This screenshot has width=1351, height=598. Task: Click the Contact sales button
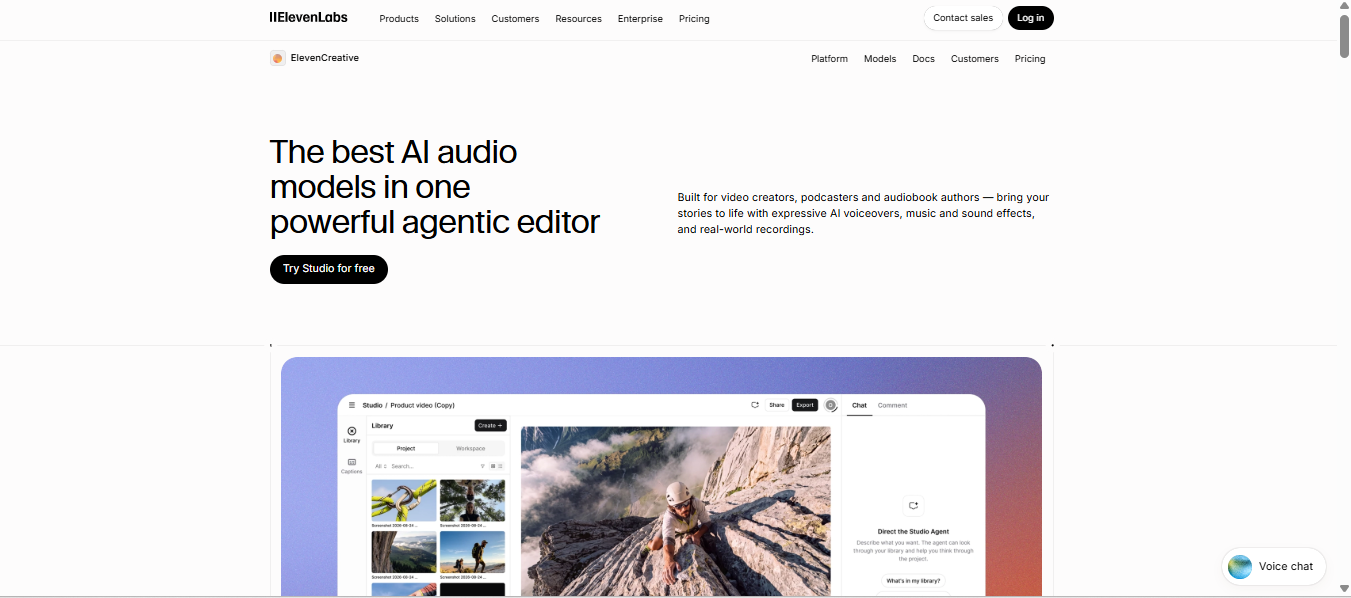(963, 18)
